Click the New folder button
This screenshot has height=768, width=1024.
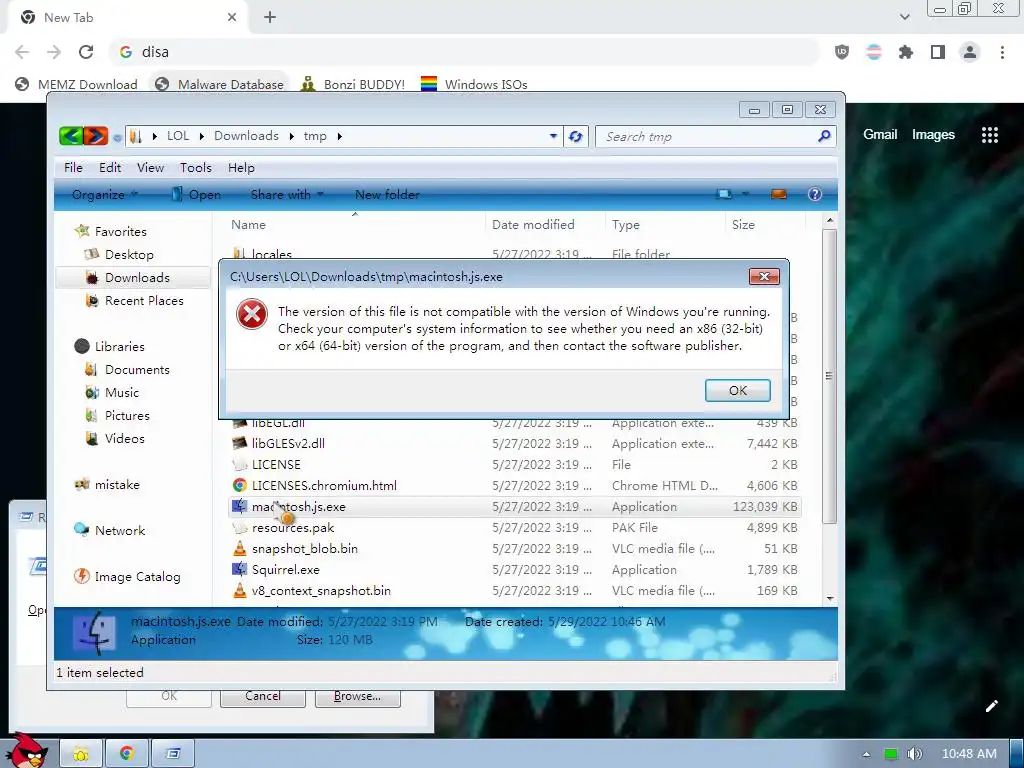387,194
